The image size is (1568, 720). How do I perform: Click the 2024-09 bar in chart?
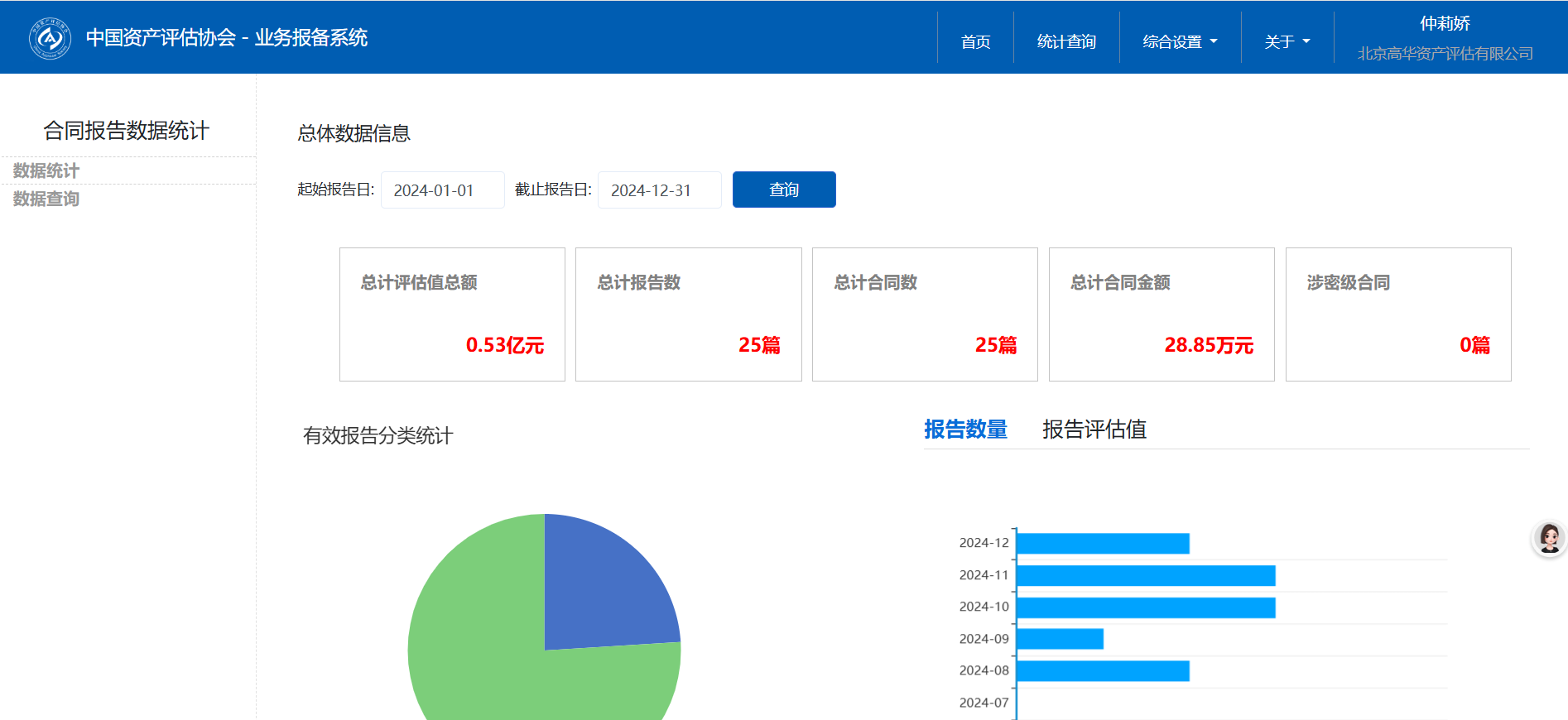tap(1060, 639)
